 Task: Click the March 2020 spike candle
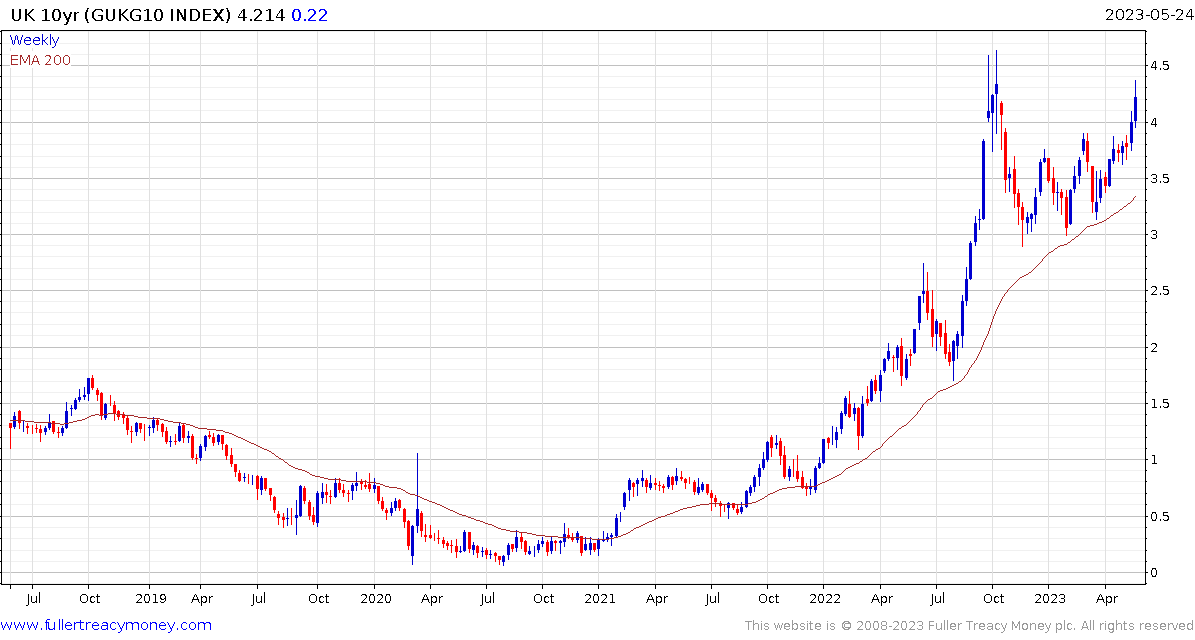(x=417, y=491)
